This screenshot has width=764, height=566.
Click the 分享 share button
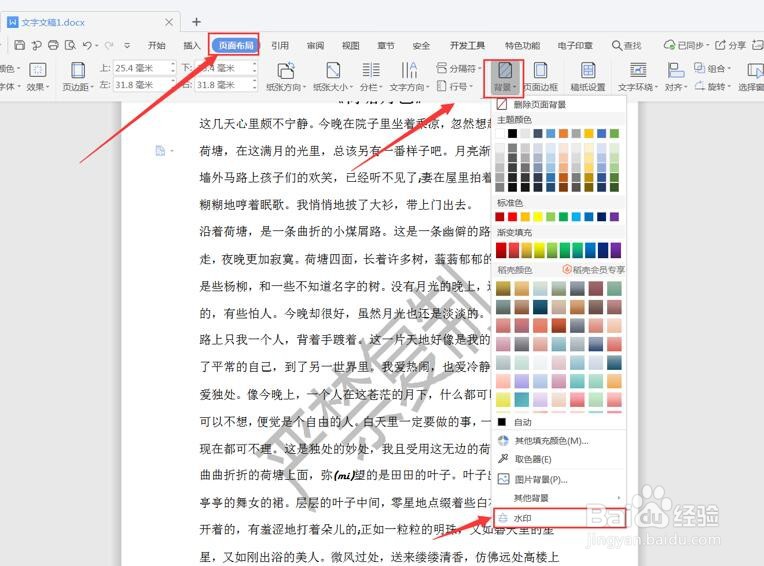[730, 45]
